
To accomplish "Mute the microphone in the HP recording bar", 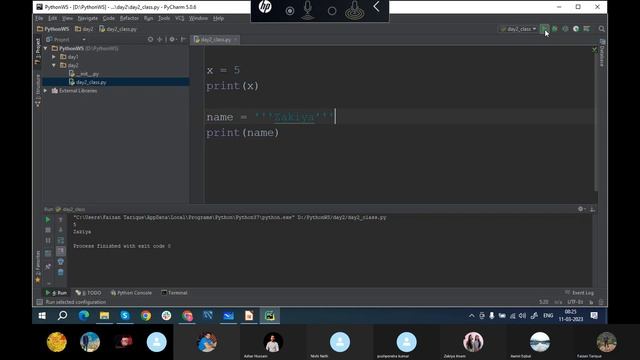I will click(x=308, y=10).
